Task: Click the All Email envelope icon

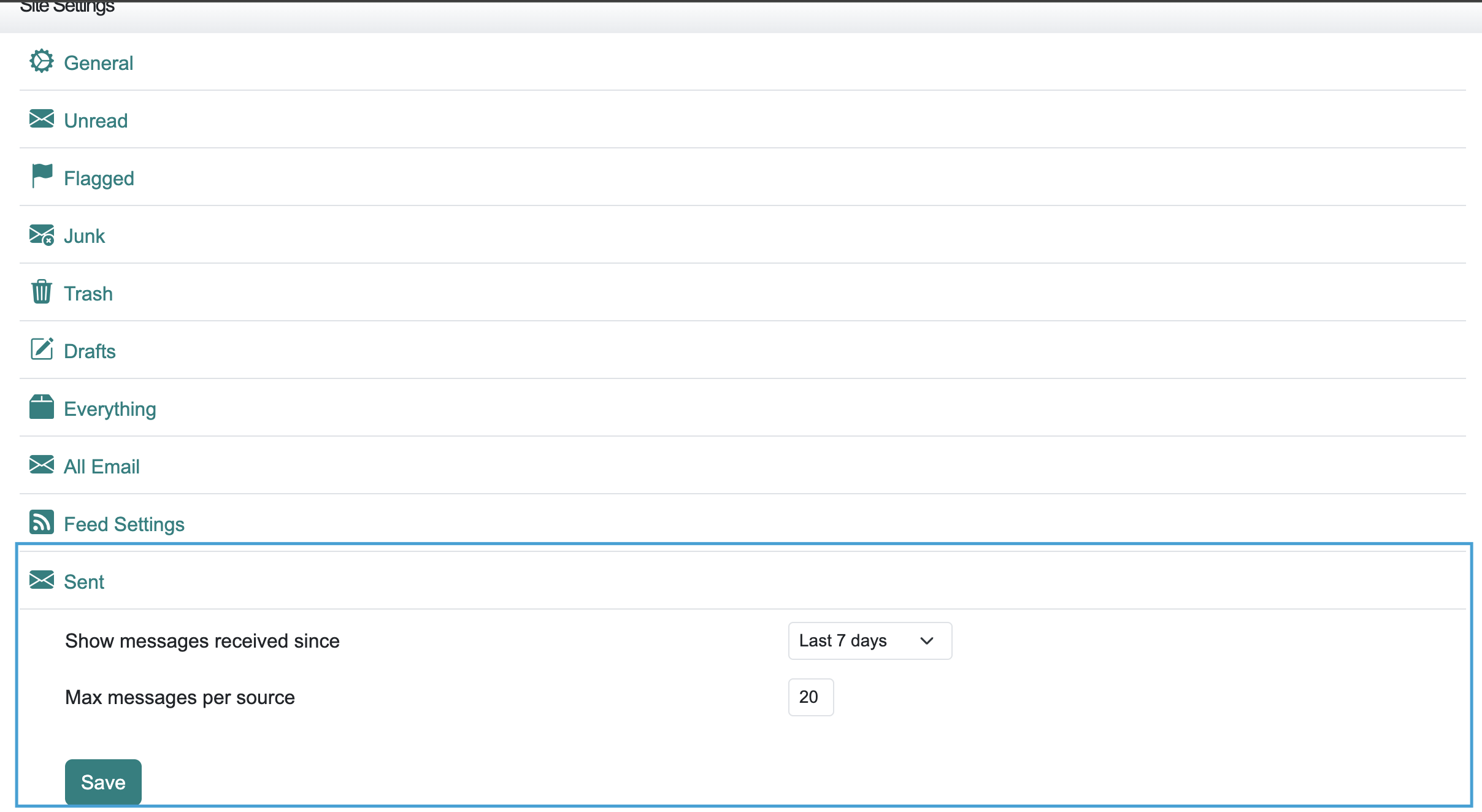Action: [42, 465]
